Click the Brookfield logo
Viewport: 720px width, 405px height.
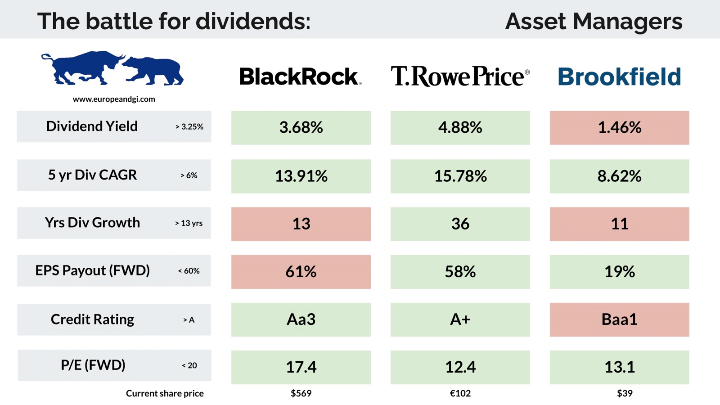coord(619,76)
